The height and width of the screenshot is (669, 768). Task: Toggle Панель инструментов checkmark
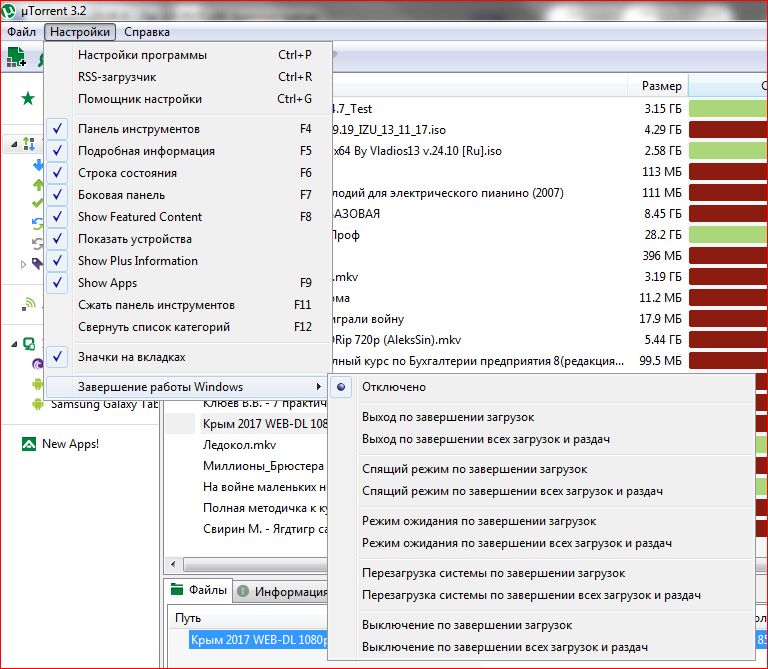[57, 129]
